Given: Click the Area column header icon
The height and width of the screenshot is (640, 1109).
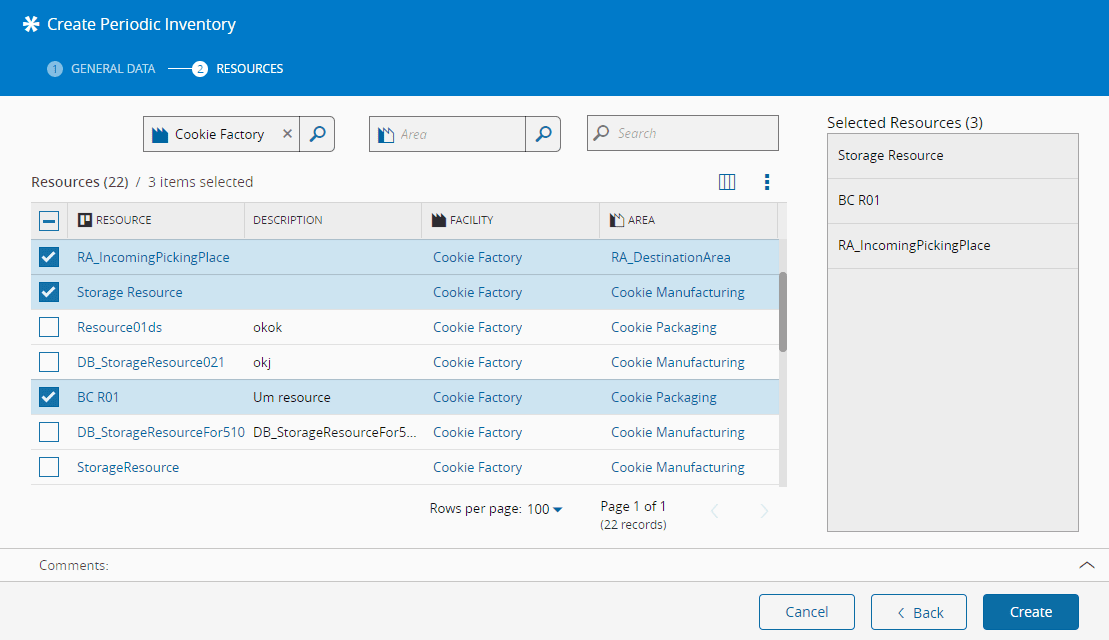Looking at the screenshot, I should tap(617, 220).
